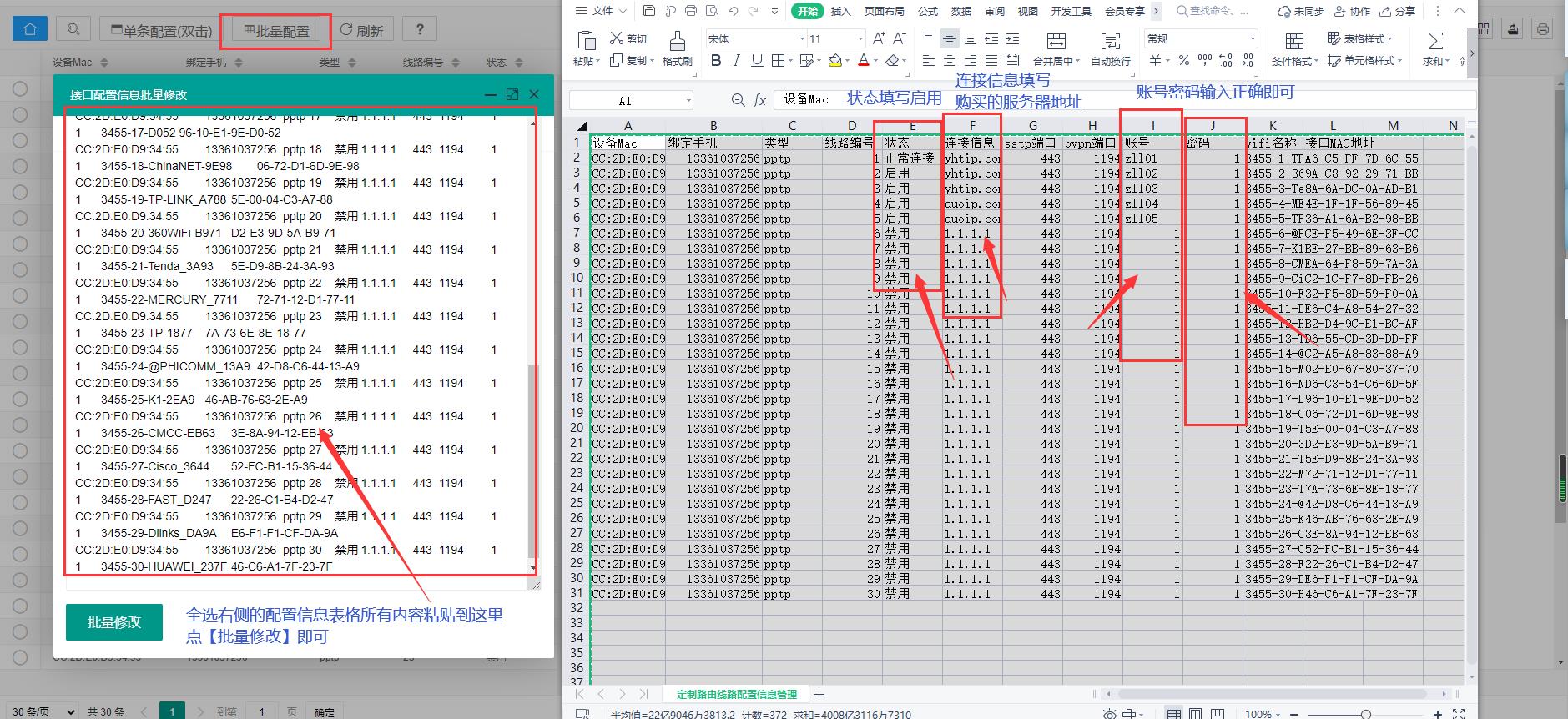Apply italic formatting
The width and height of the screenshot is (1568, 719).
click(736, 60)
